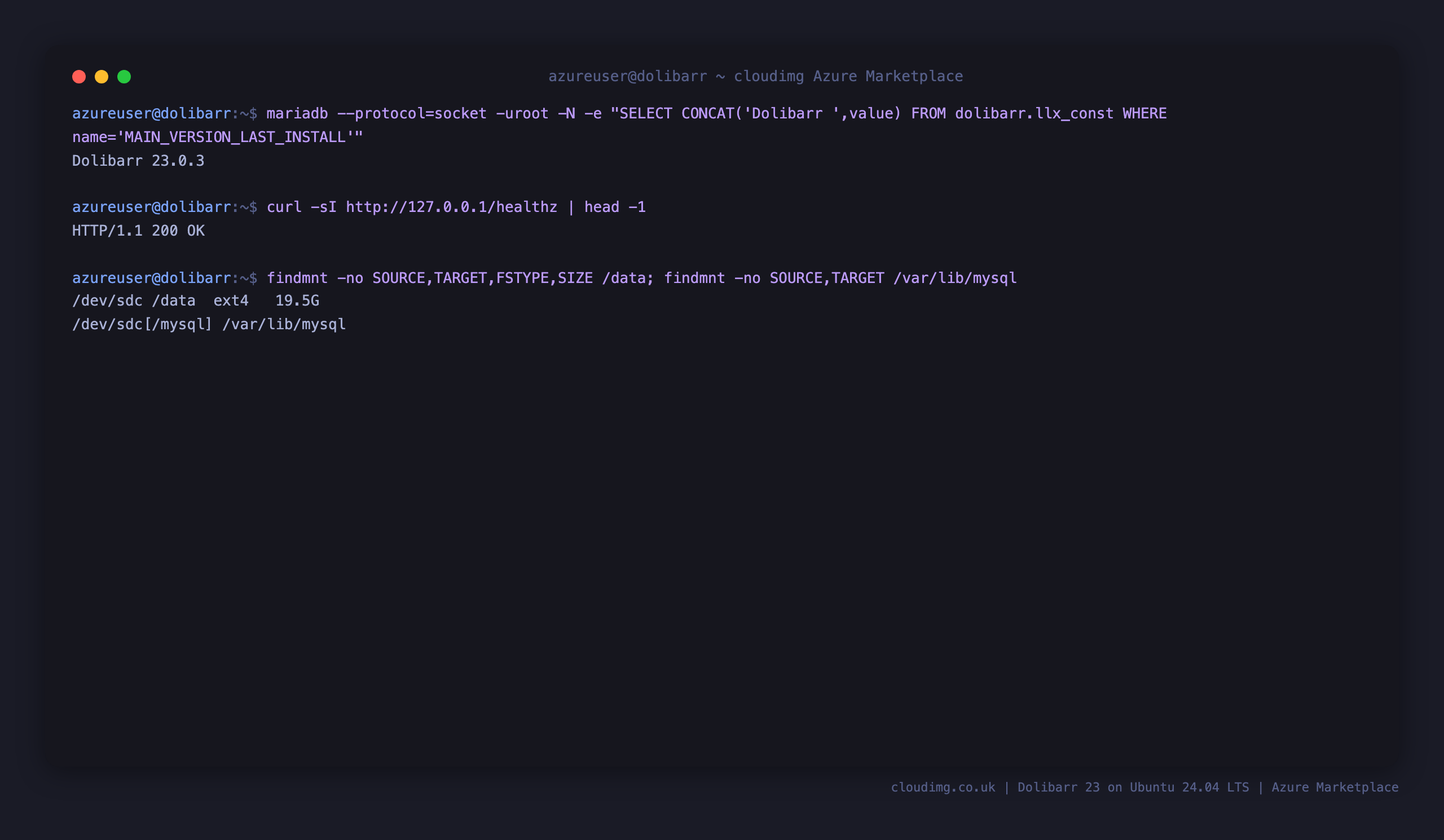Click the red close window button
The height and width of the screenshot is (840, 1444).
pyautogui.click(x=79, y=77)
